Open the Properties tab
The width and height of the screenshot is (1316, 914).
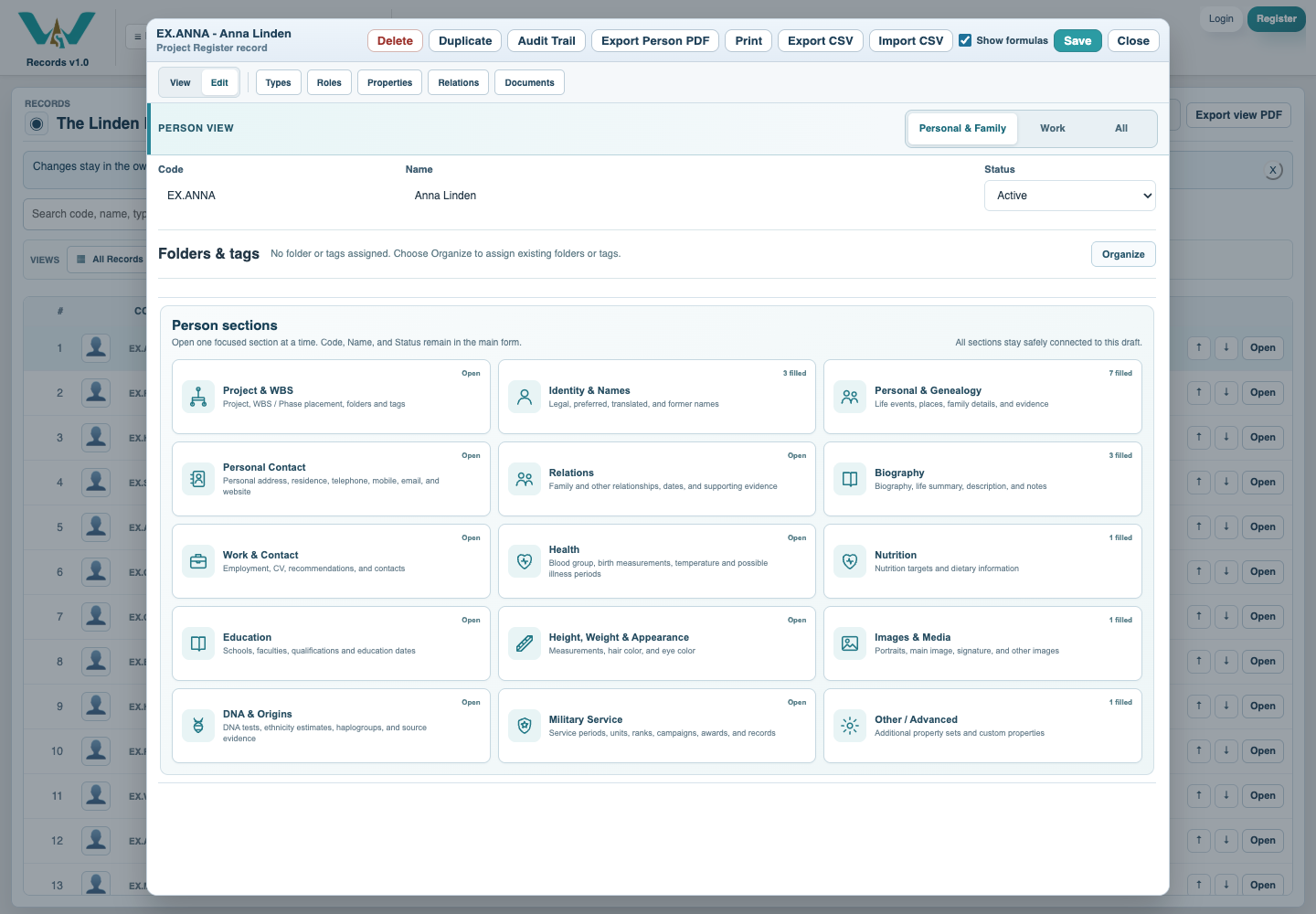point(390,82)
